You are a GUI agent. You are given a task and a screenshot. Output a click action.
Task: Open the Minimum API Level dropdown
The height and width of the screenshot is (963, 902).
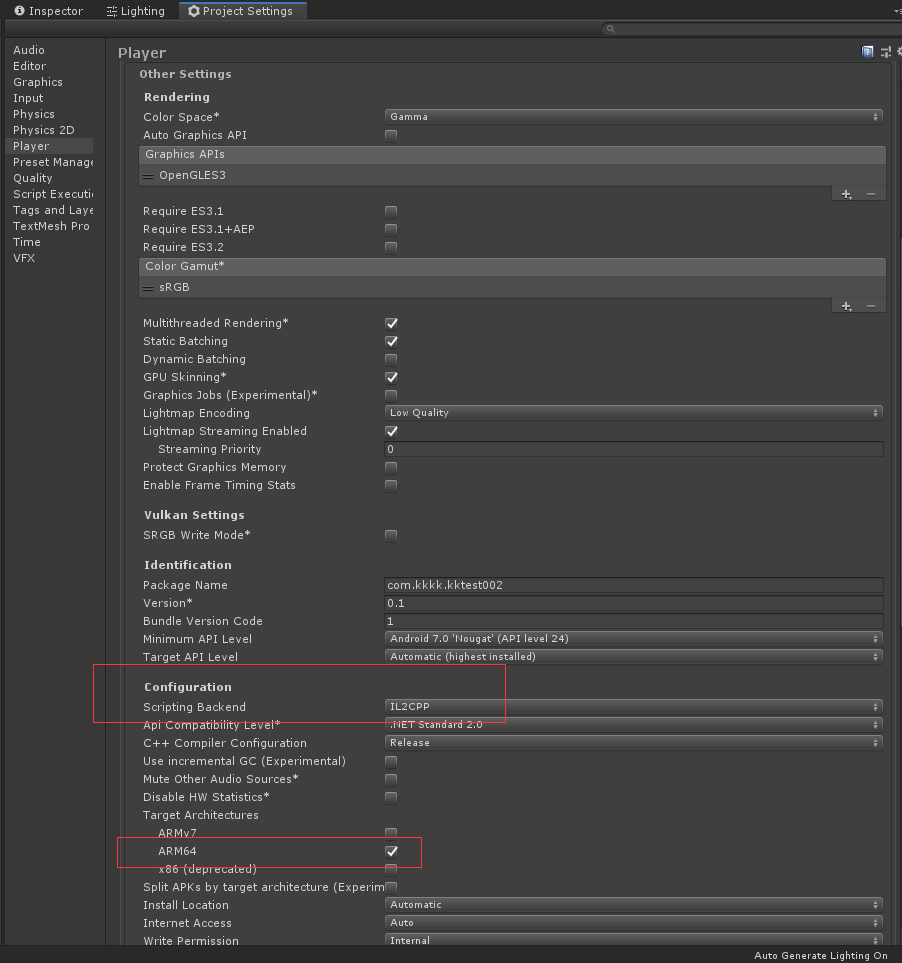pyautogui.click(x=633, y=638)
